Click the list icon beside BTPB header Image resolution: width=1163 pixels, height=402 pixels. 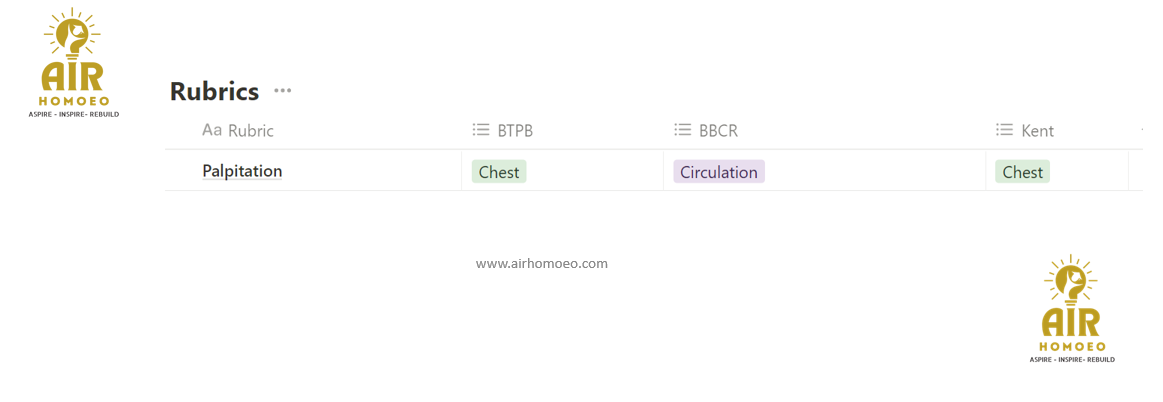[481, 130]
